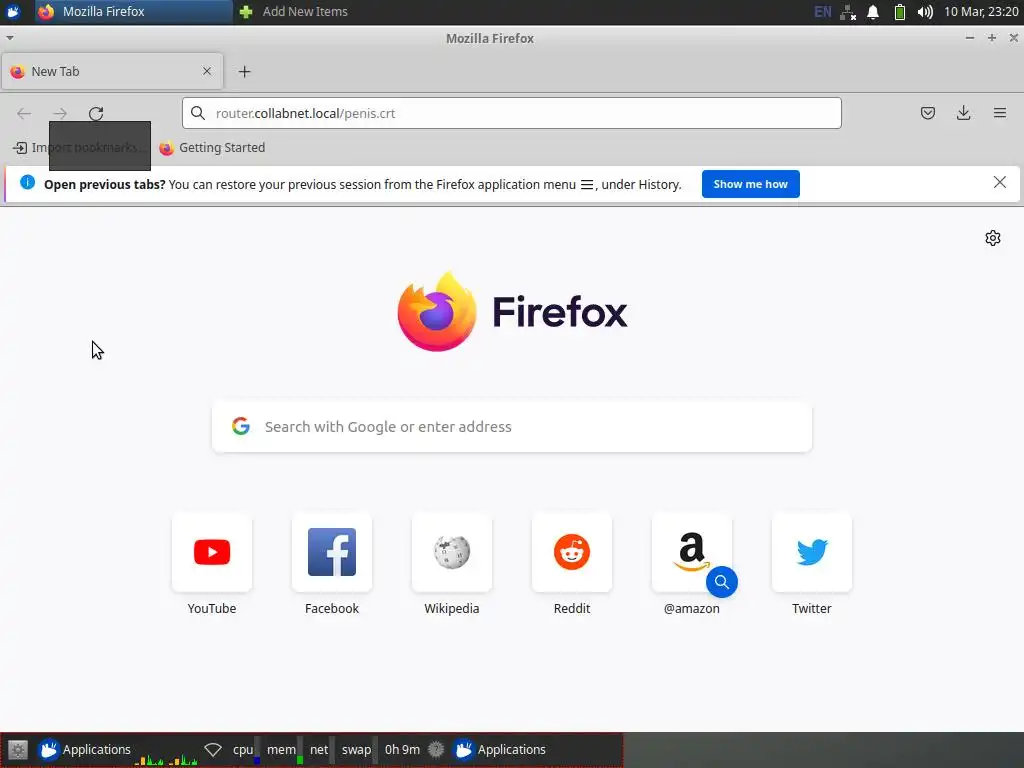Reload the current page in Firefox

(96, 114)
